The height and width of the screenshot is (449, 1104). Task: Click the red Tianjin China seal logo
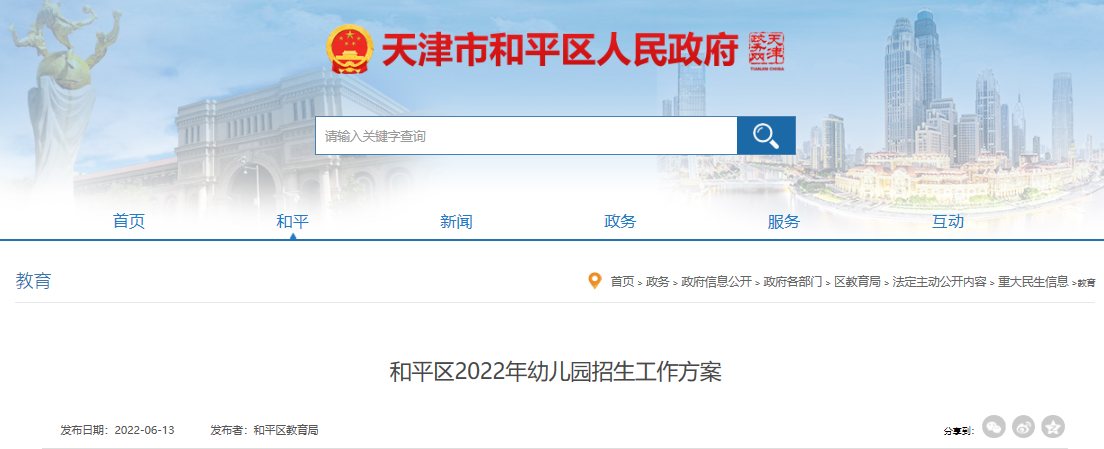tap(766, 51)
